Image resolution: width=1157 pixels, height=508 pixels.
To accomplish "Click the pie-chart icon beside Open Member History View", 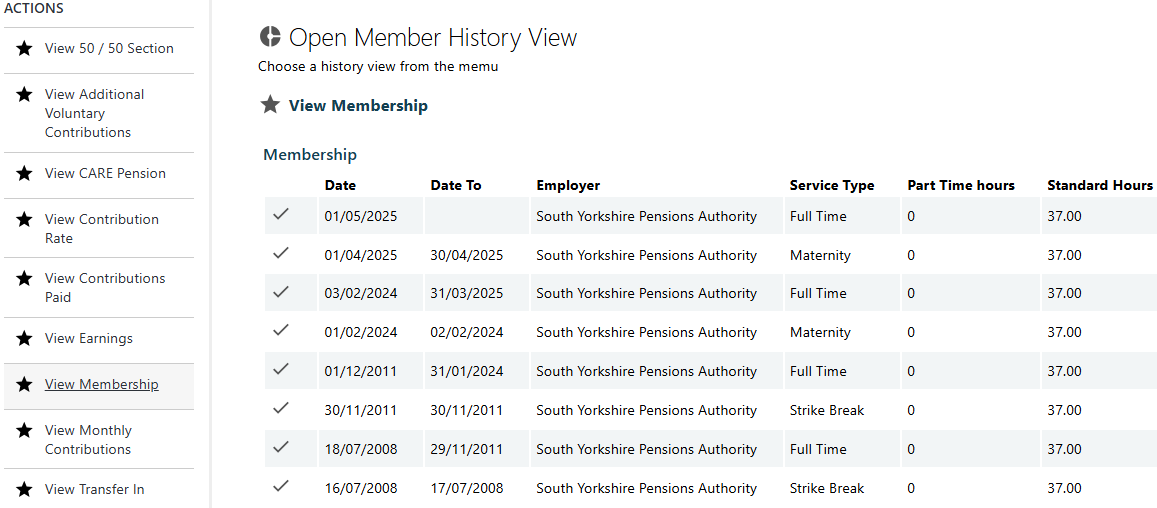I will click(270, 37).
